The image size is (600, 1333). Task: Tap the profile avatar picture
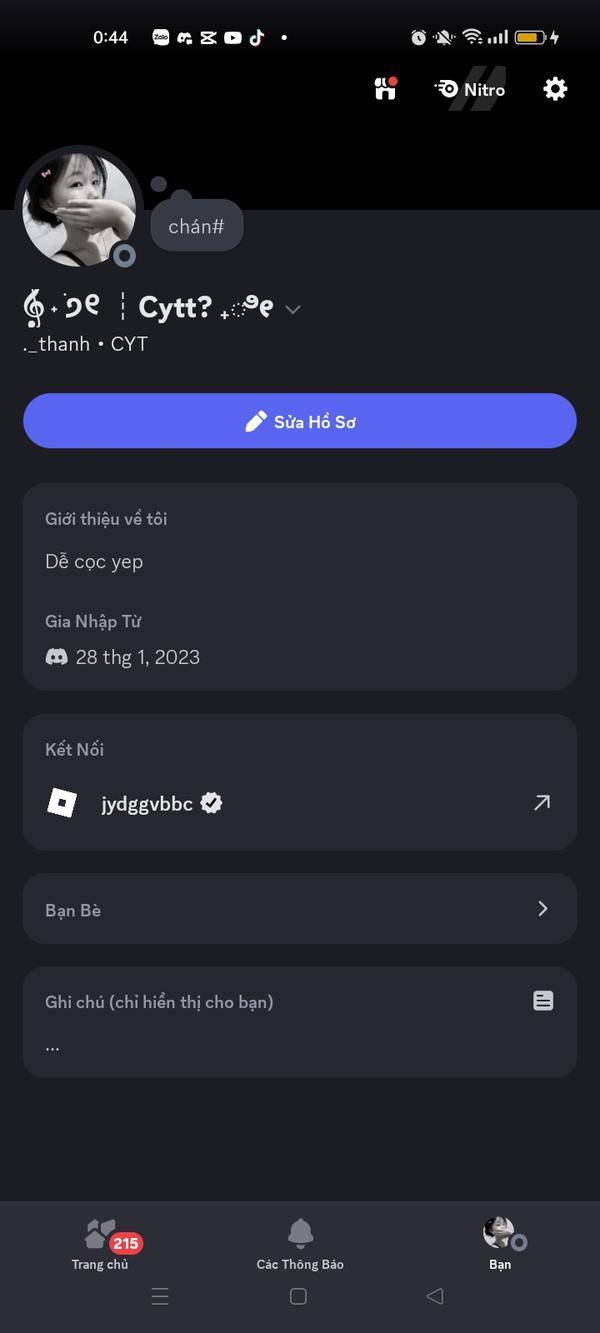[79, 210]
